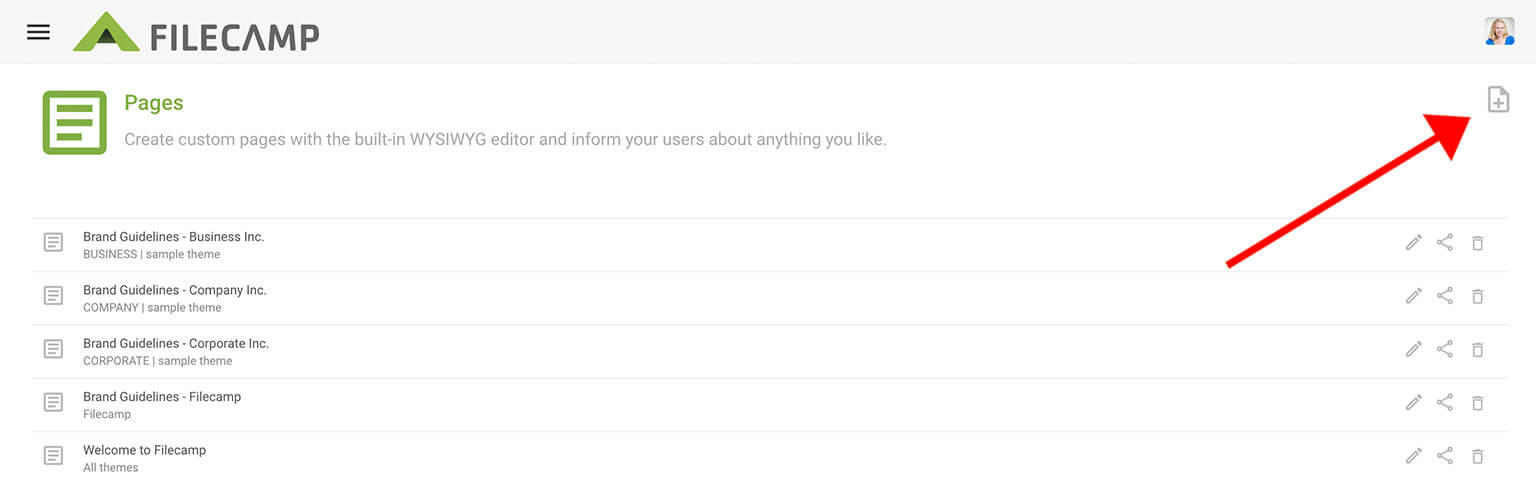The height and width of the screenshot is (498, 1536).
Task: Click the green Pages section icon
Action: [74, 122]
